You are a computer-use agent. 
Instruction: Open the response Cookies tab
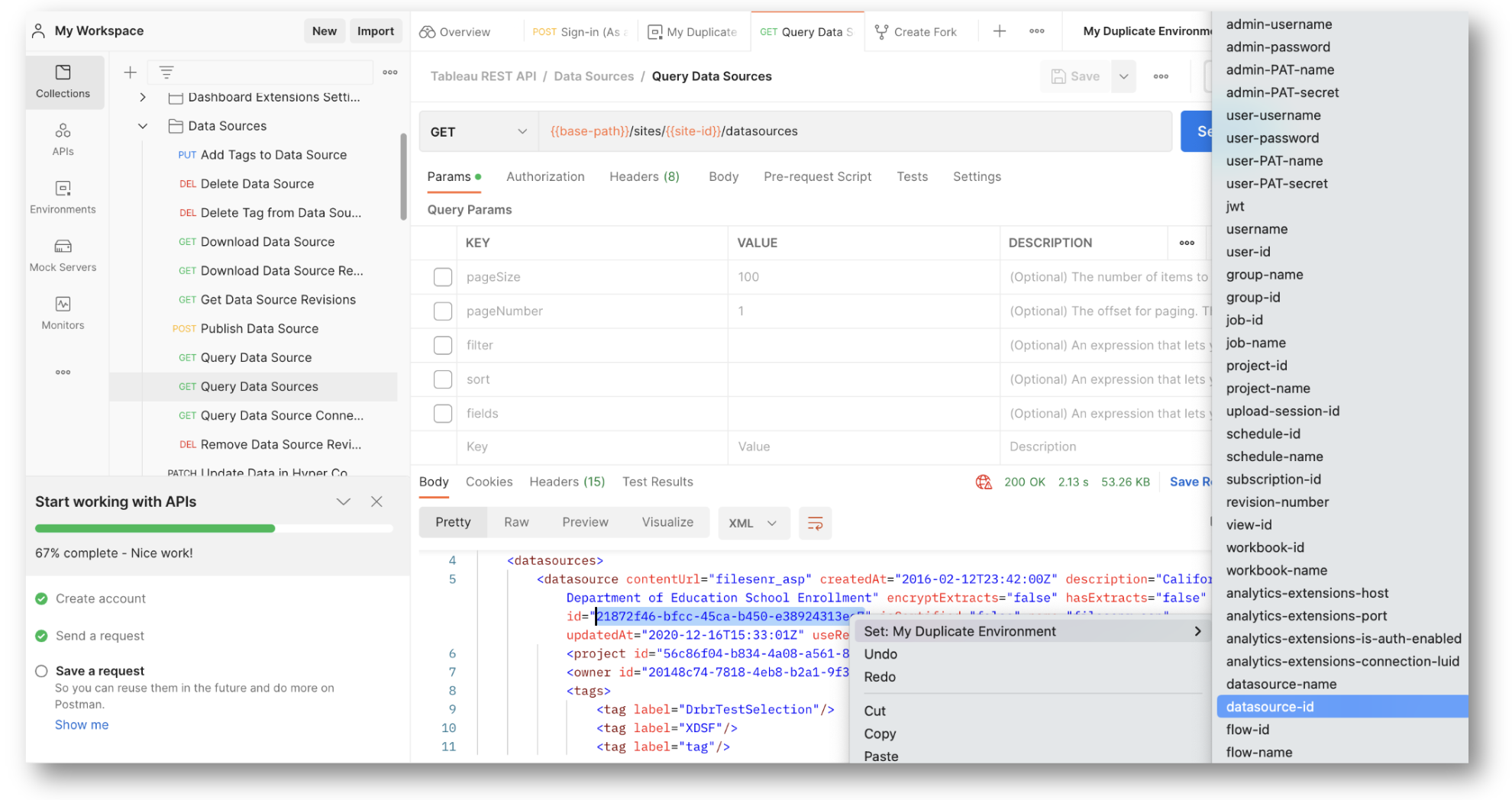click(489, 482)
